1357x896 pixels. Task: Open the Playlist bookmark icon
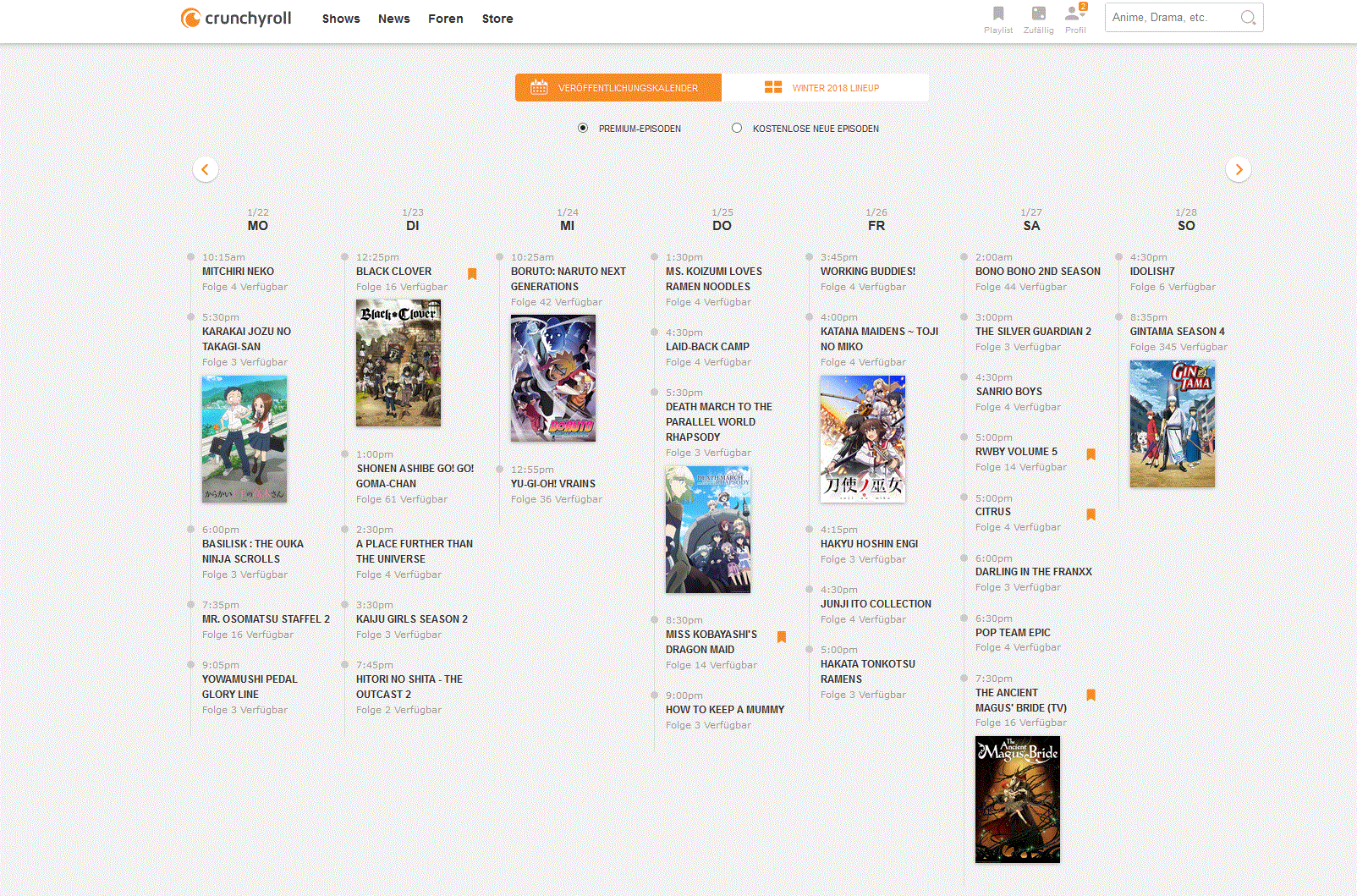coord(998,14)
